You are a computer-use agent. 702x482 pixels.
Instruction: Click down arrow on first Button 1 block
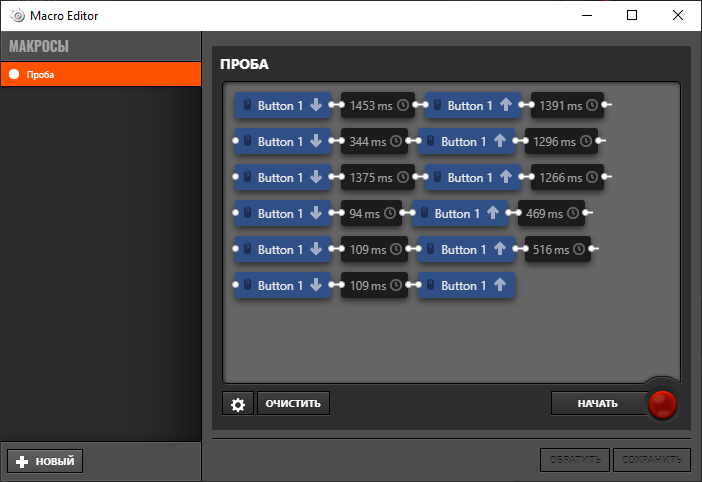point(316,105)
